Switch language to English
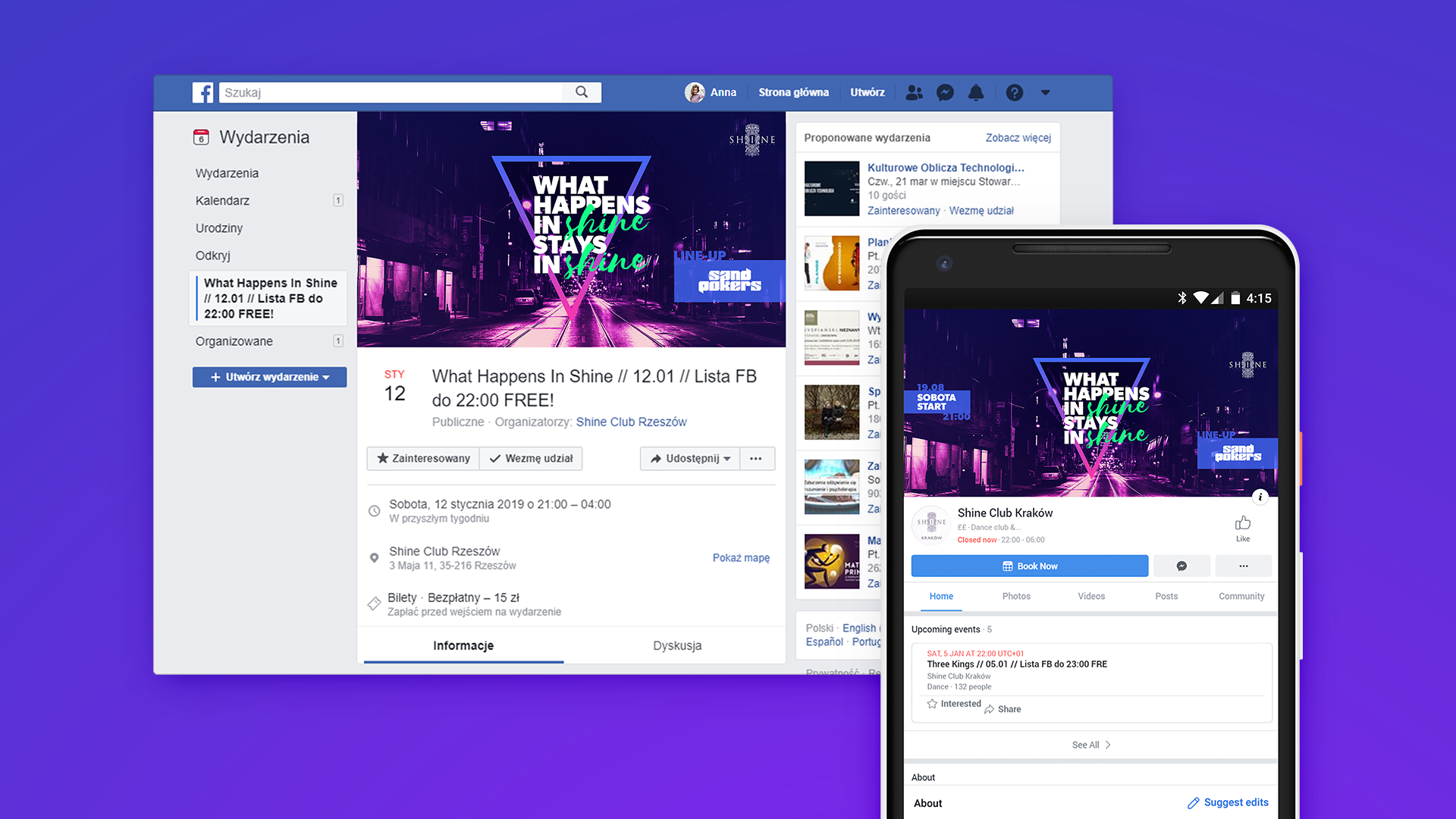1456x819 pixels. tap(858, 628)
